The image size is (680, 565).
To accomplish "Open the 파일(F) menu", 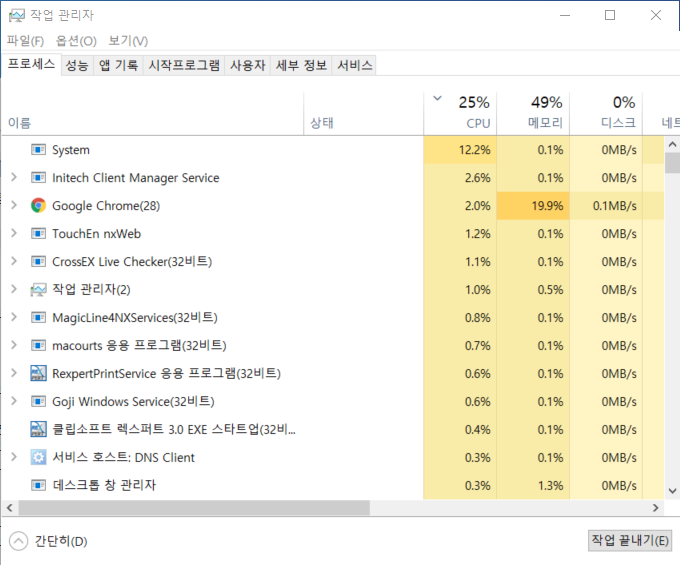I will click(x=26, y=41).
